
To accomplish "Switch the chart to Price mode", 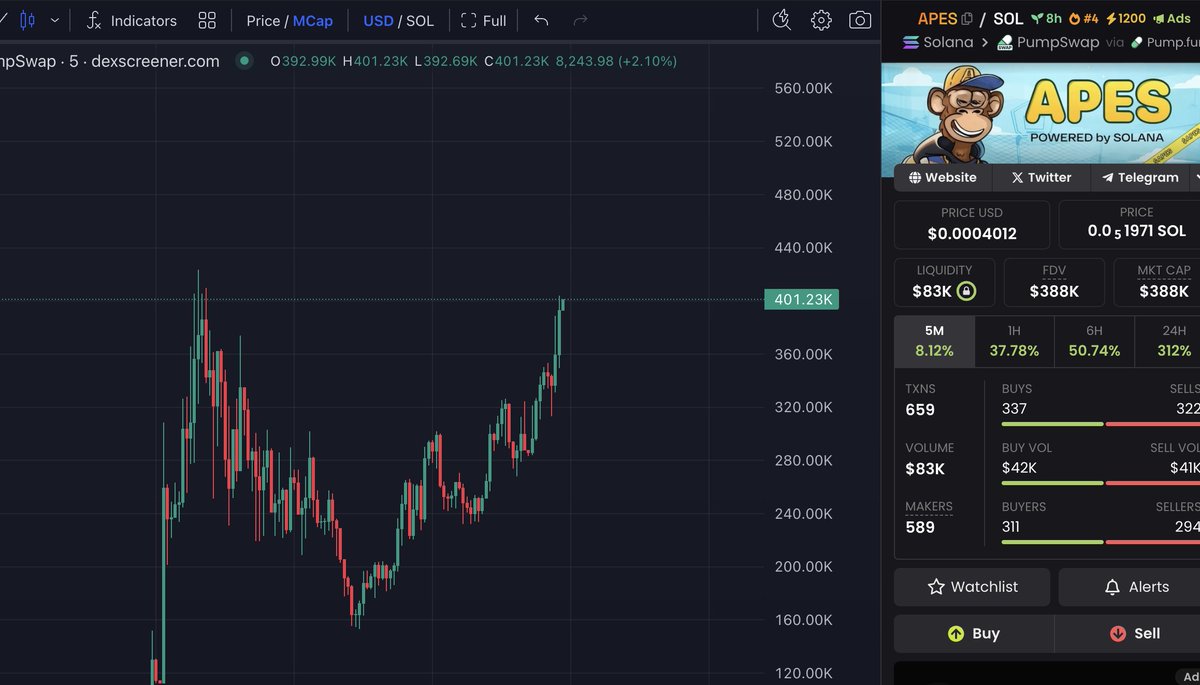I will (x=263, y=20).
